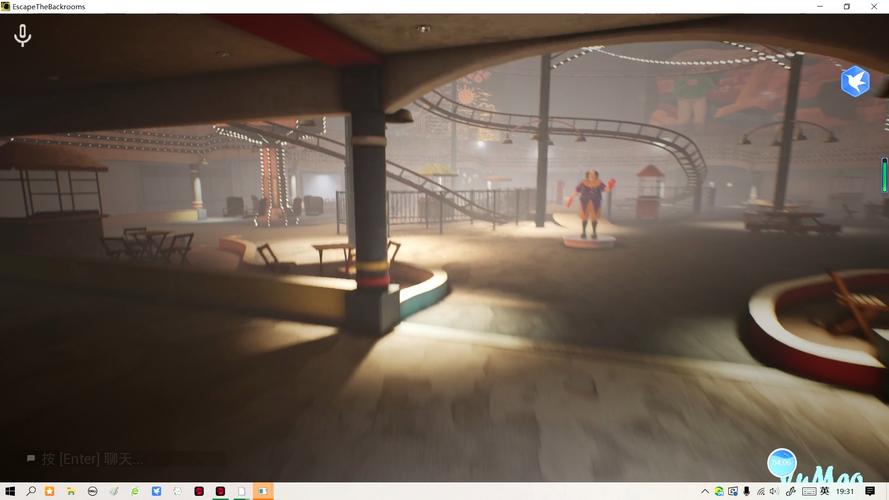Switch input language 英 indicator
Viewport: 889px width, 500px height.
[824, 491]
